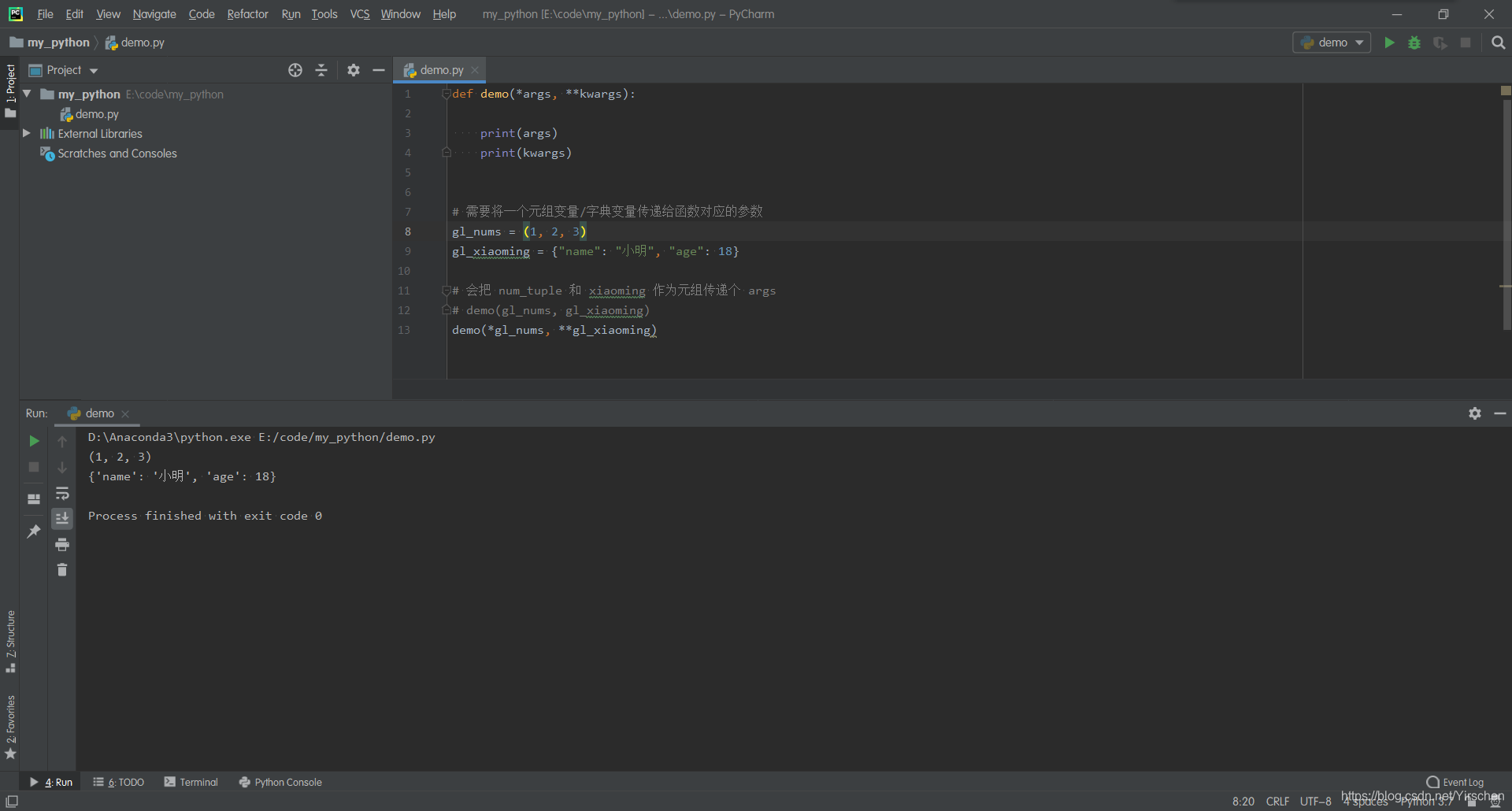Click demo.py in the breadcrumb bar
Screen dimensions: 1512x811
135,43
